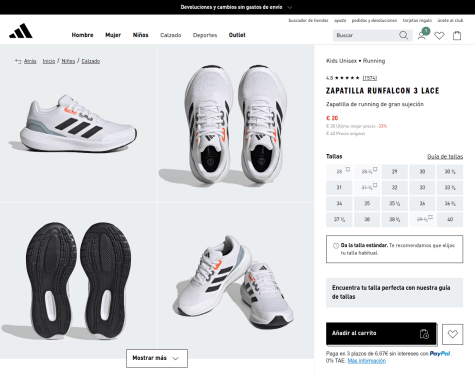Select size 40

450,219
